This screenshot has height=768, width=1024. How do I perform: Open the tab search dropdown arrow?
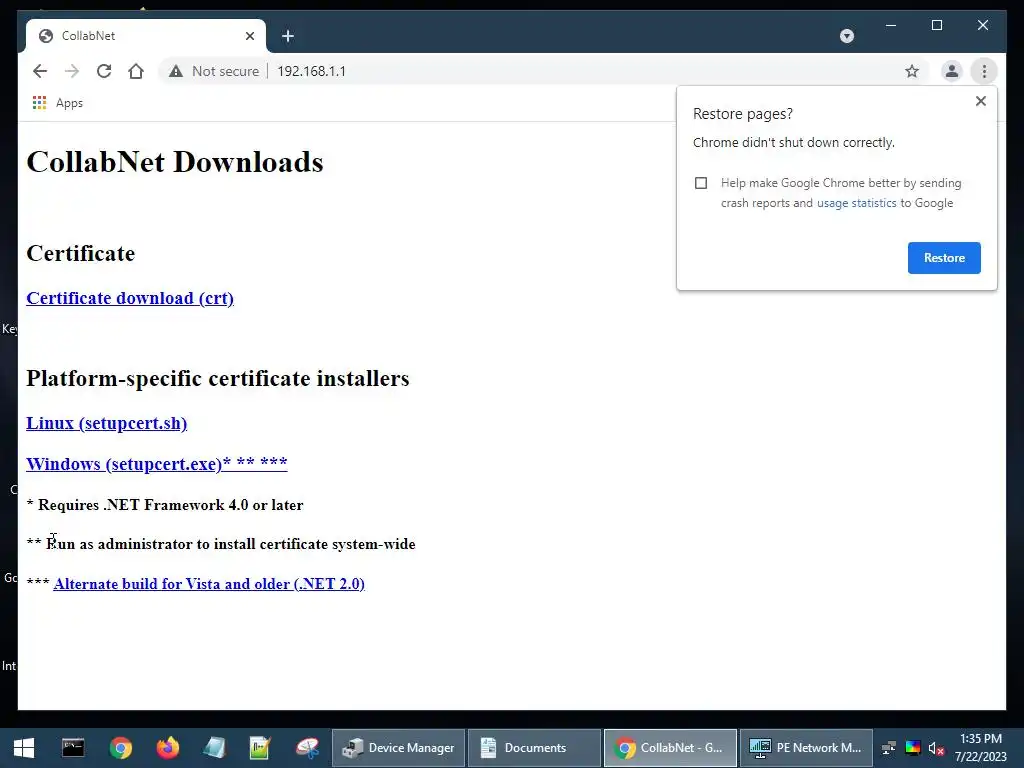(846, 36)
